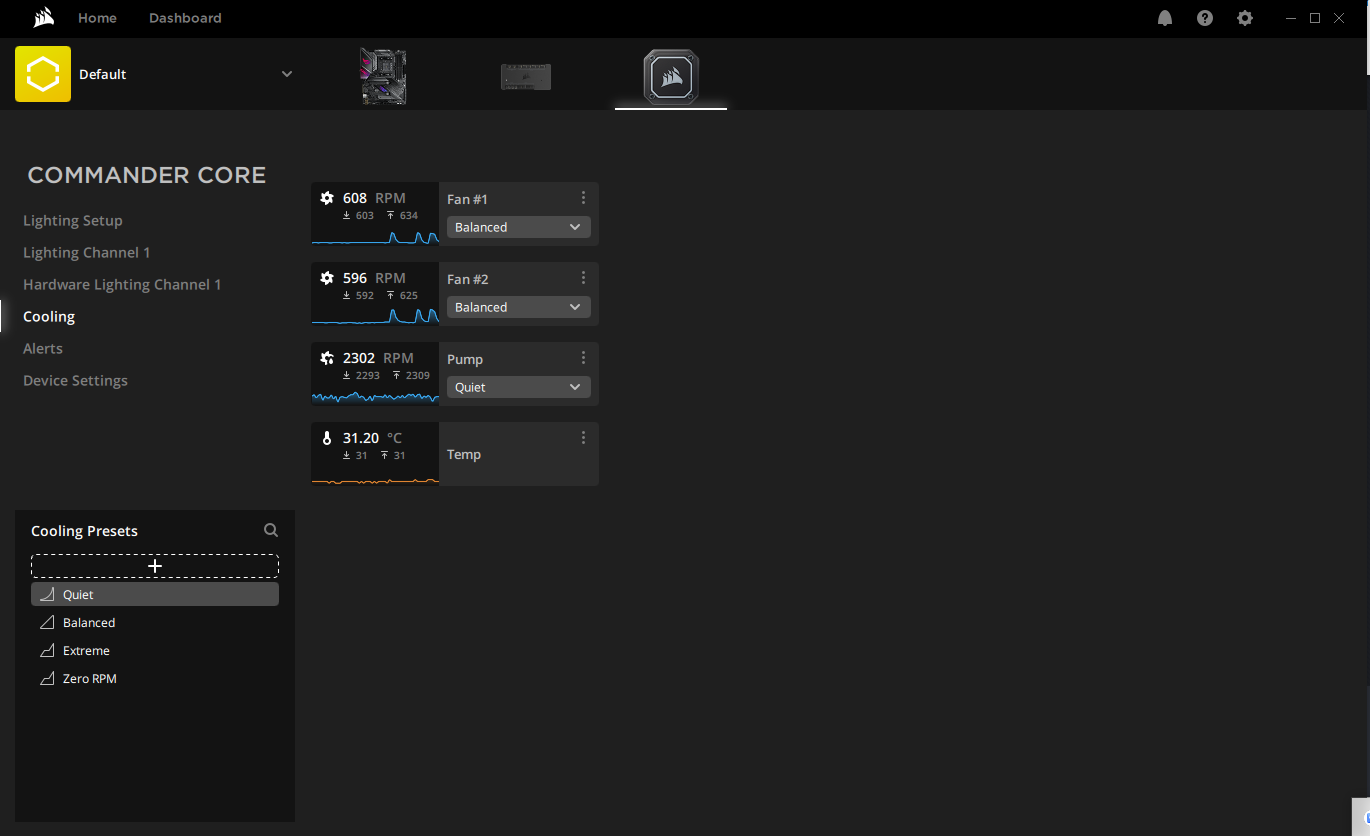
Task: Go to the Home tab
Action: (97, 18)
